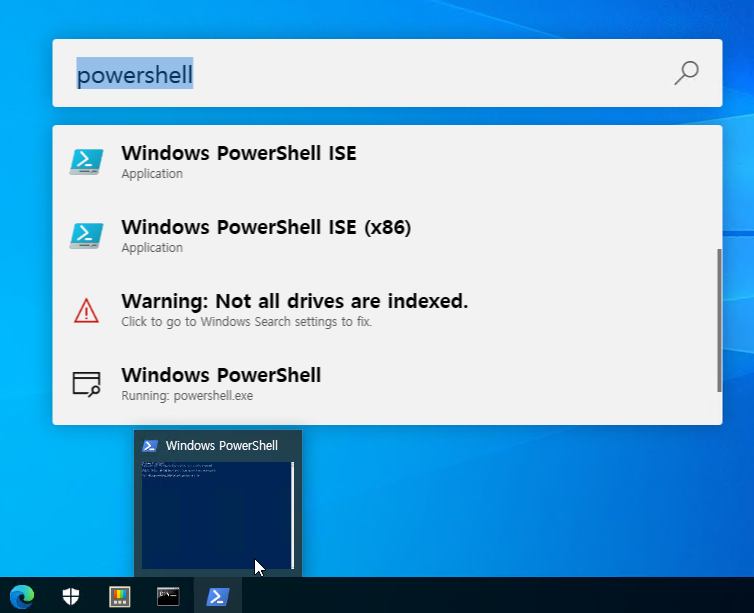Click the 'Not all drives are indexed' warning

pyautogui.click(x=294, y=301)
